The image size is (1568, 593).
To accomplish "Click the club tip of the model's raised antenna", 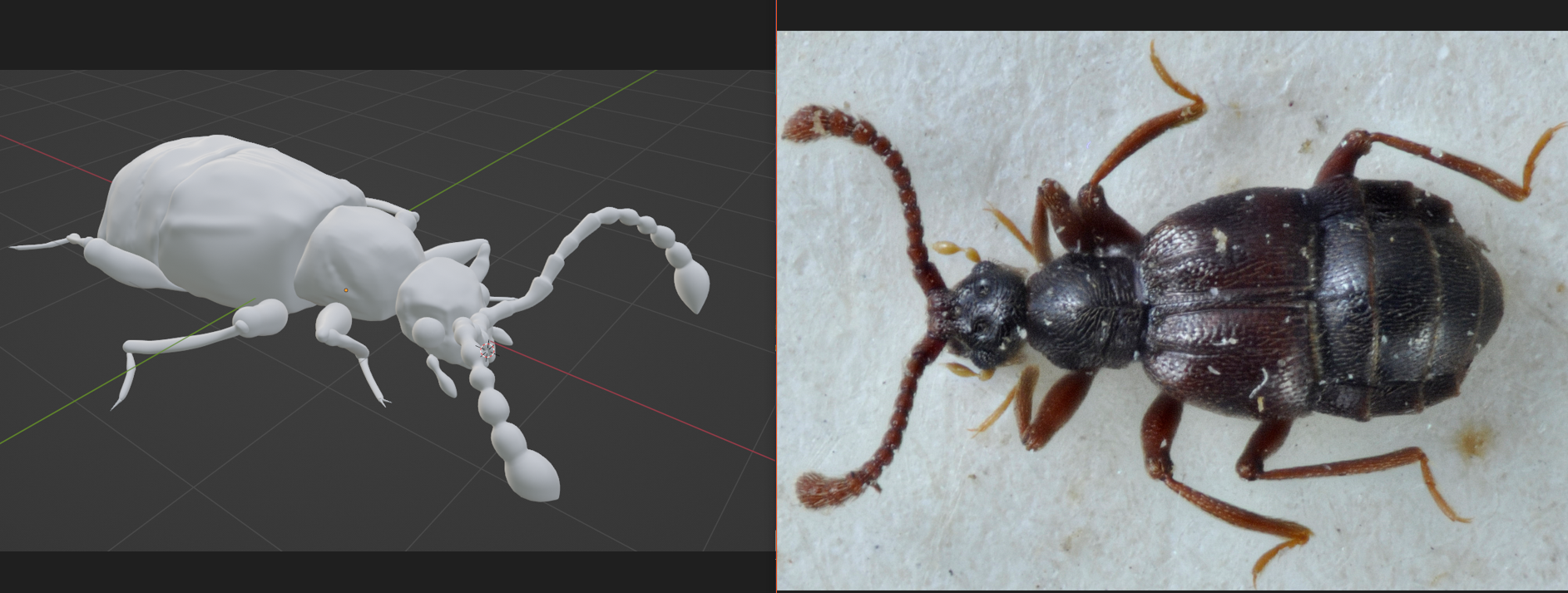I will click(x=692, y=287).
